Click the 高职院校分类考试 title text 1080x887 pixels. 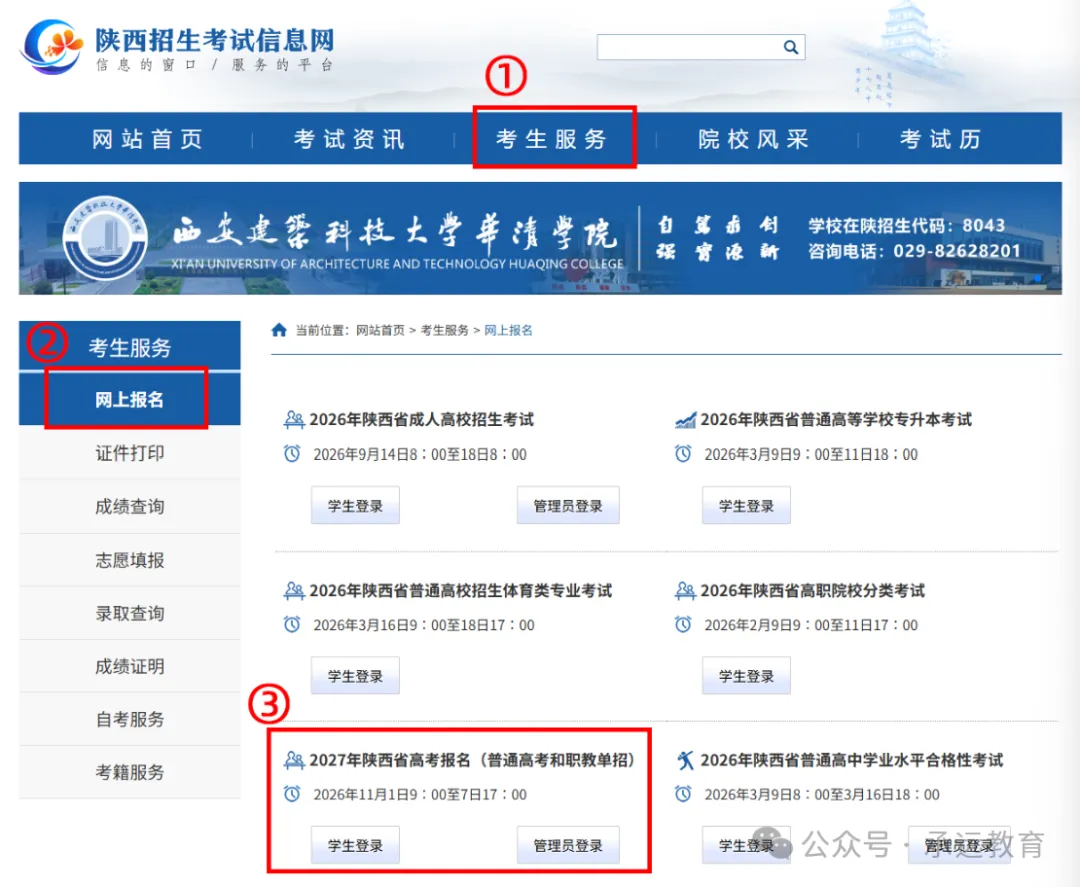click(813, 590)
